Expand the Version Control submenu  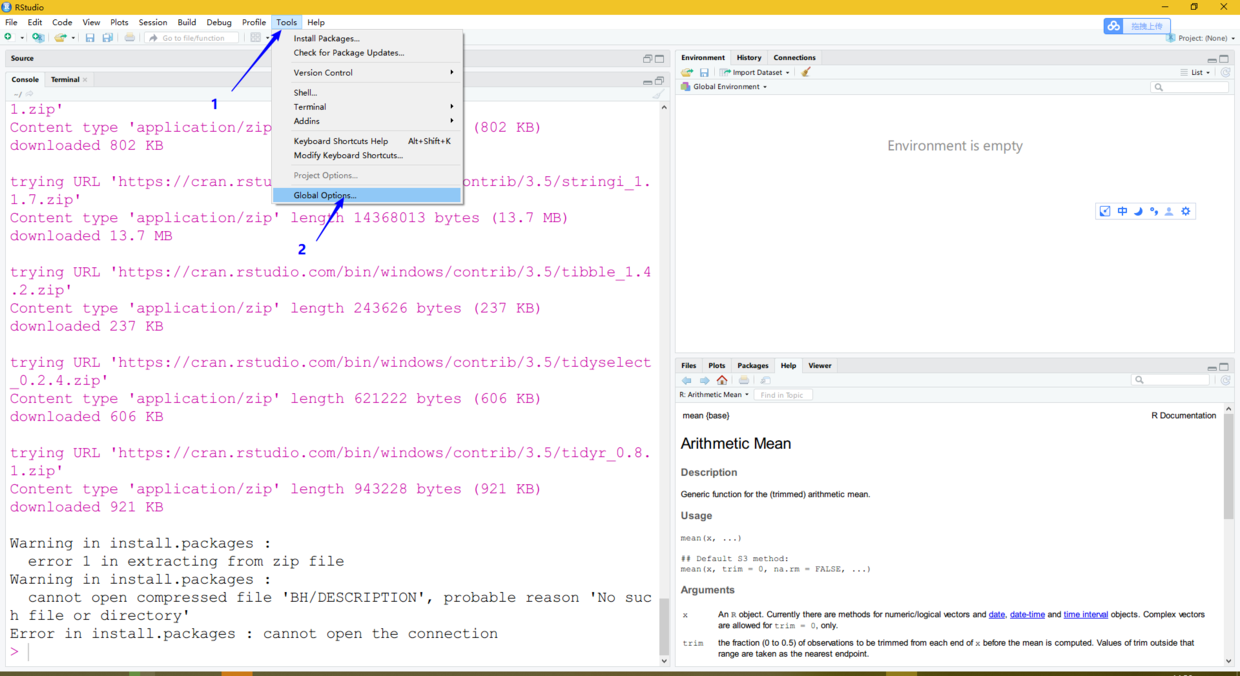[x=368, y=72]
